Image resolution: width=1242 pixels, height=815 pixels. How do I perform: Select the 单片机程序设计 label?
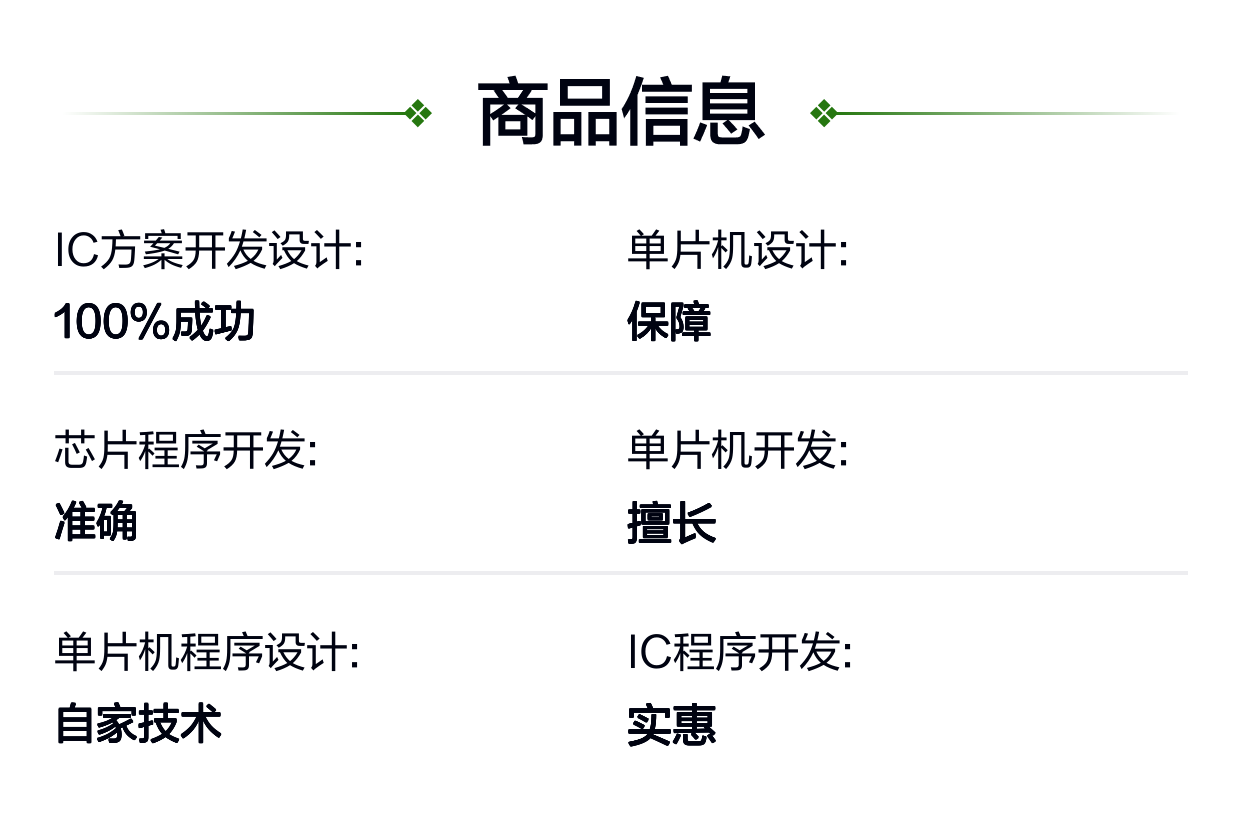tap(207, 654)
